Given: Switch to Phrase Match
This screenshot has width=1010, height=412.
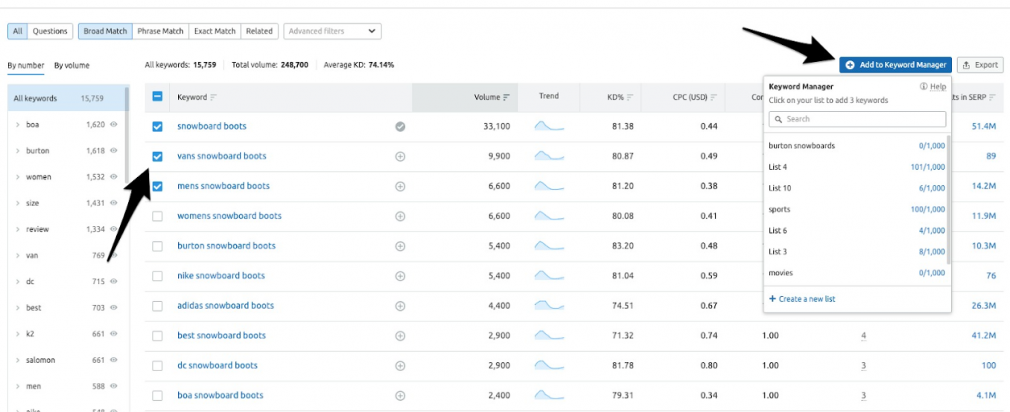Looking at the screenshot, I should [160, 31].
